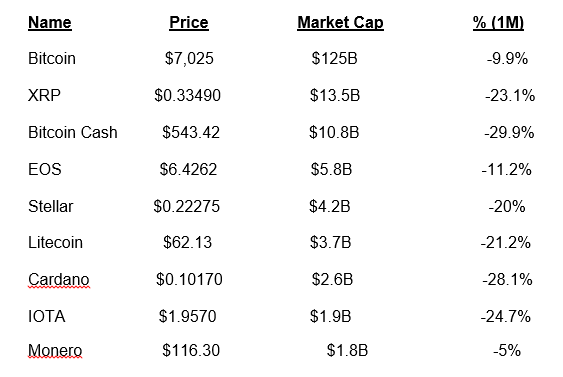
Task: Click the Bitcoin Cash name text
Action: pyautogui.click(x=73, y=132)
